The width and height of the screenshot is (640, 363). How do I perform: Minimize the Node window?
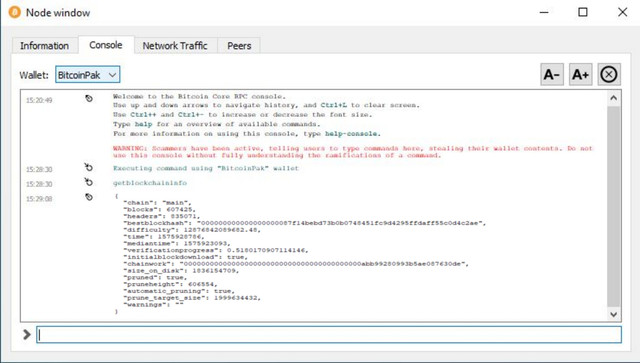point(544,12)
